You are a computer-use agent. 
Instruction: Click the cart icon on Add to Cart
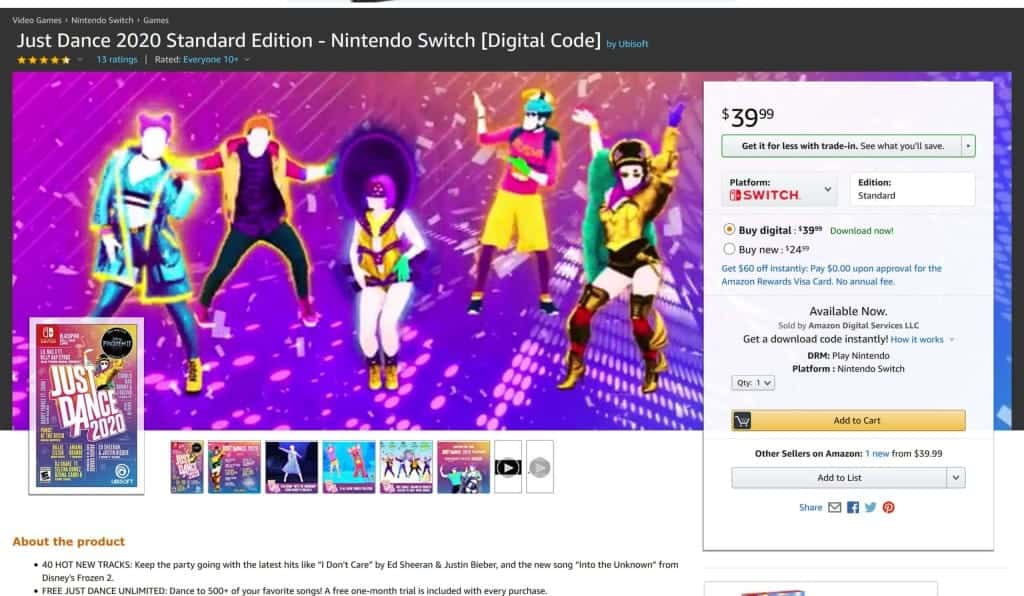(741, 421)
